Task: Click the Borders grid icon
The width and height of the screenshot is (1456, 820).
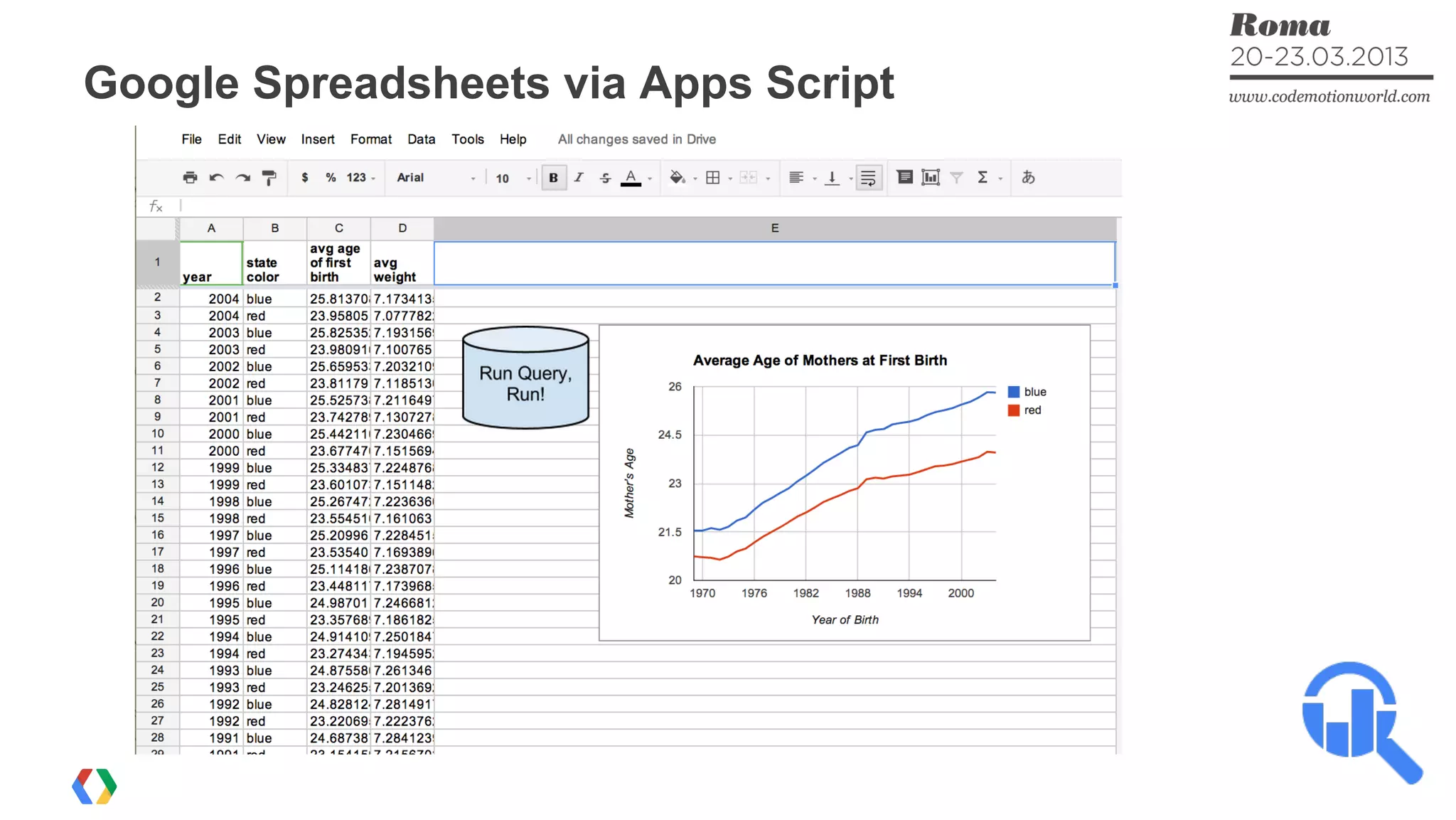Action: (713, 178)
